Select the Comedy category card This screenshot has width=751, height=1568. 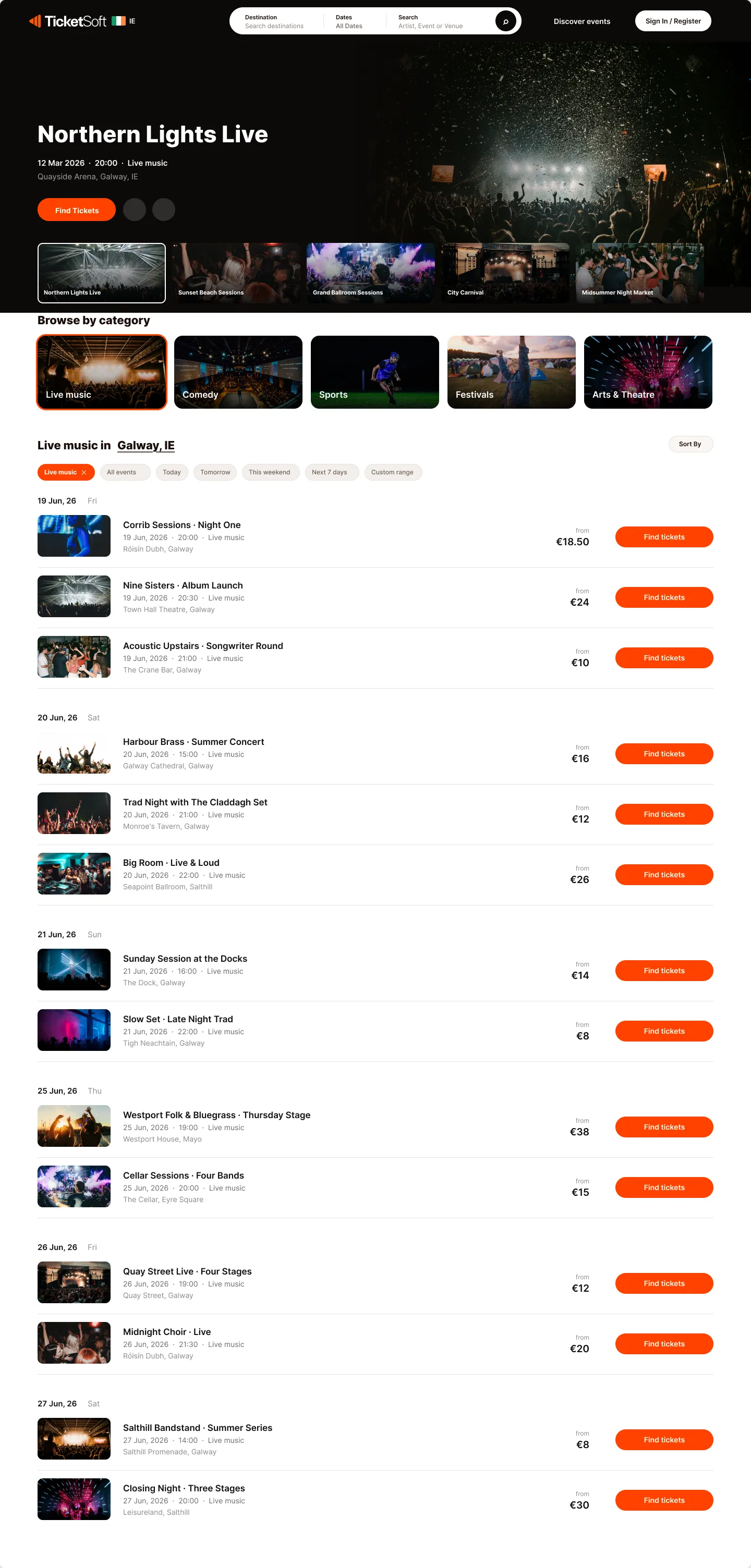click(x=238, y=372)
